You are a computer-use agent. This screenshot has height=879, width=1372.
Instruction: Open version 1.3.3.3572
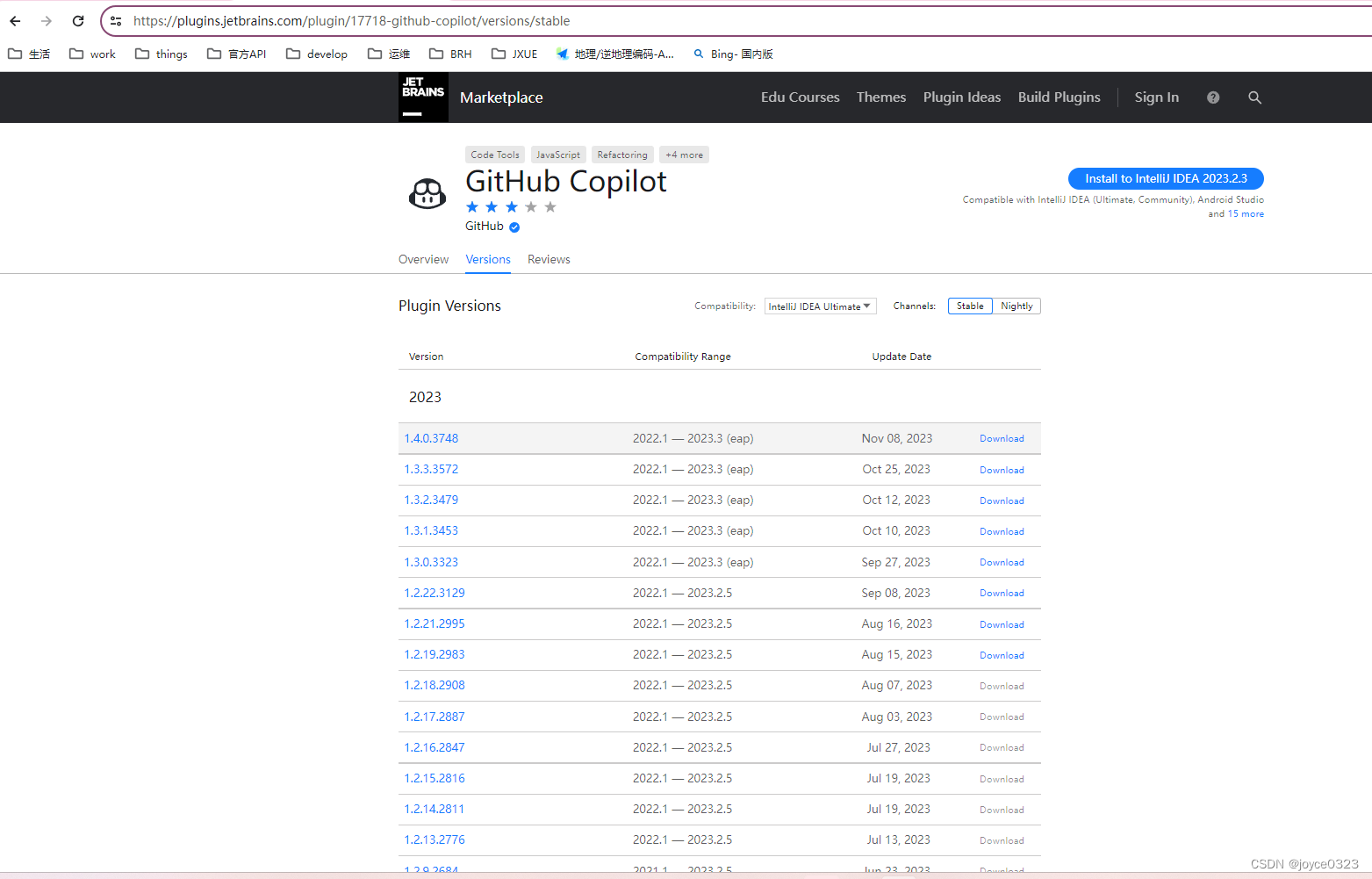coord(431,469)
